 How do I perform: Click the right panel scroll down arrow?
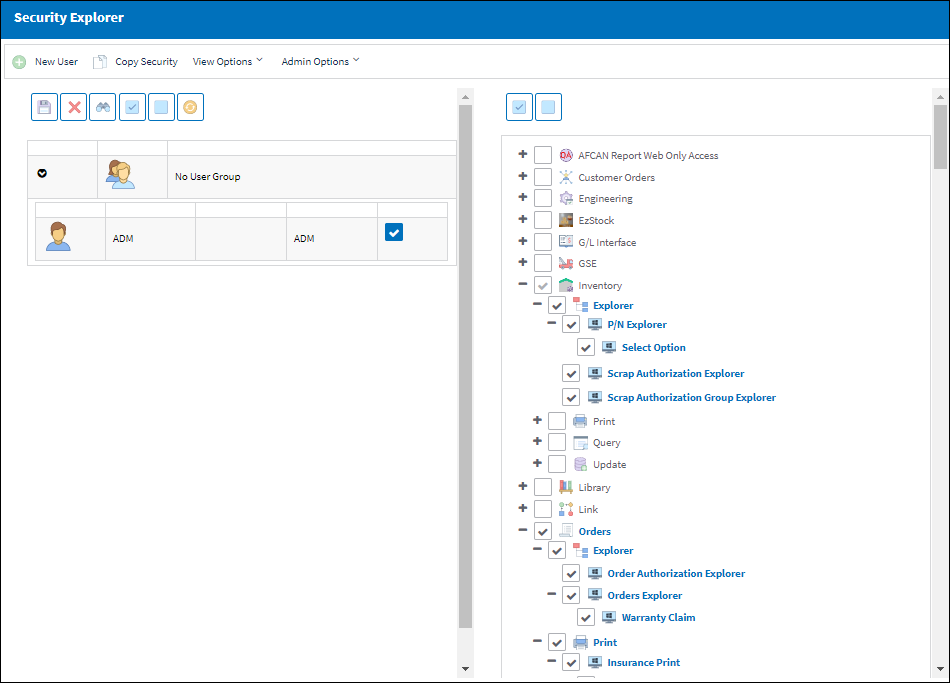click(x=940, y=669)
